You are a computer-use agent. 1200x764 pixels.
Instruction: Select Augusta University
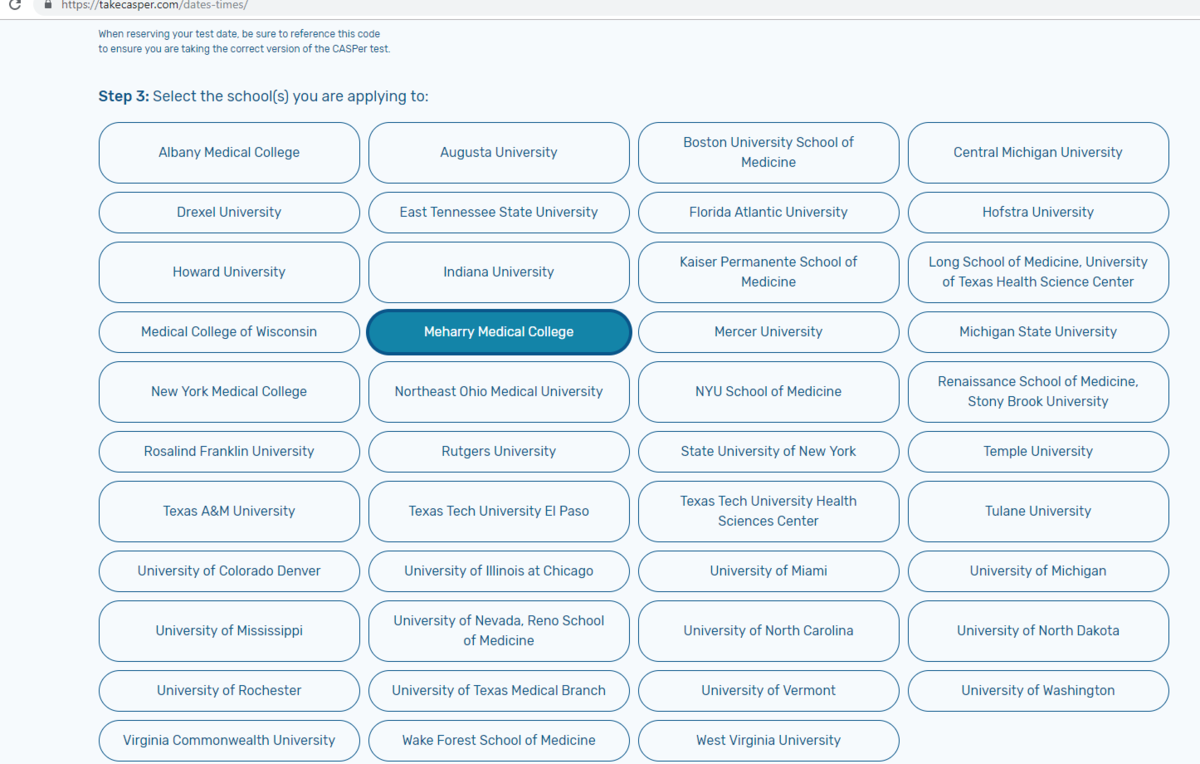pyautogui.click(x=499, y=152)
